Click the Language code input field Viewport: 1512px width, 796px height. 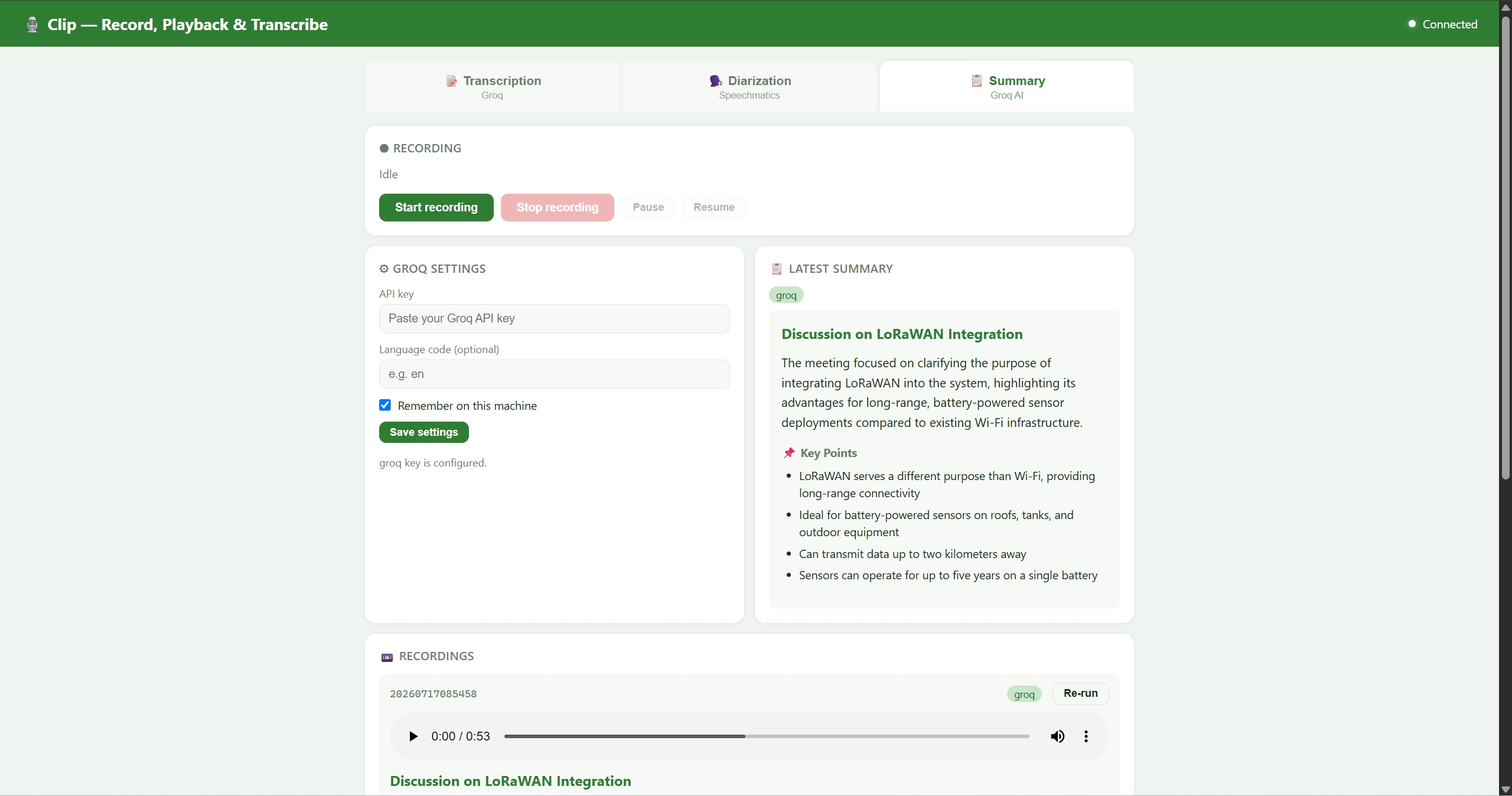click(x=555, y=374)
